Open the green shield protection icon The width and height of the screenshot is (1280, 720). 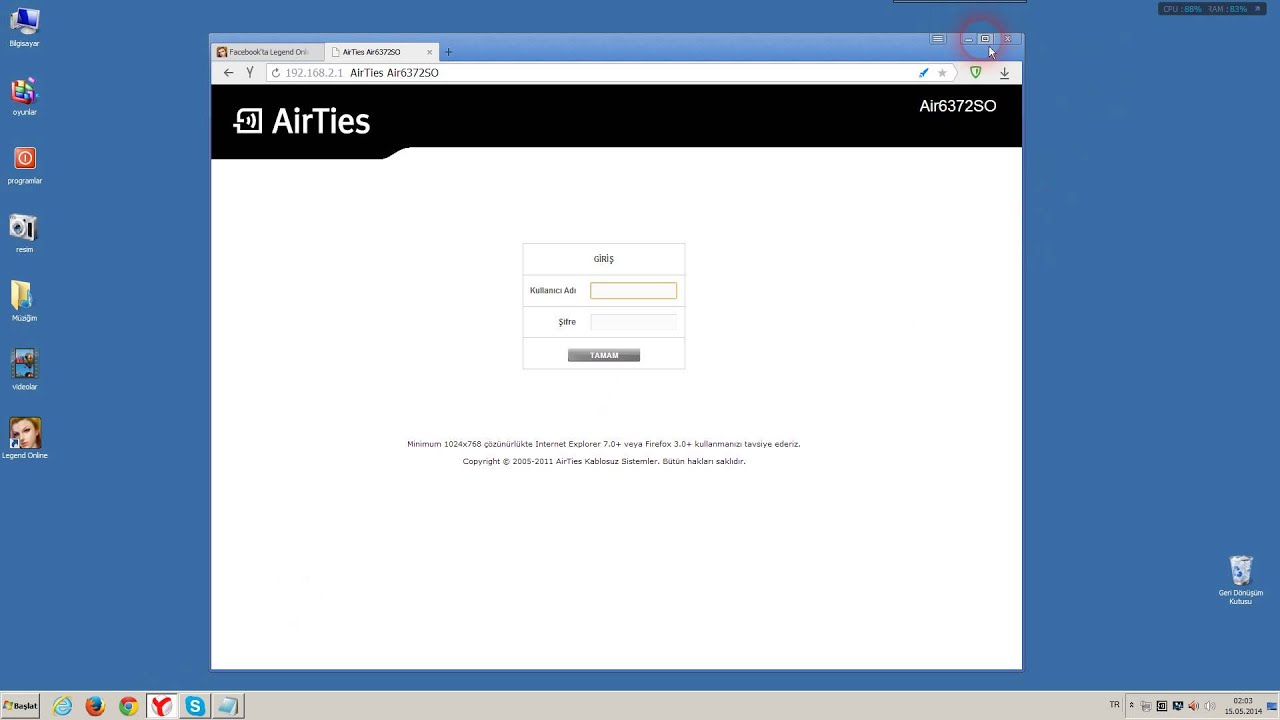[x=976, y=73]
